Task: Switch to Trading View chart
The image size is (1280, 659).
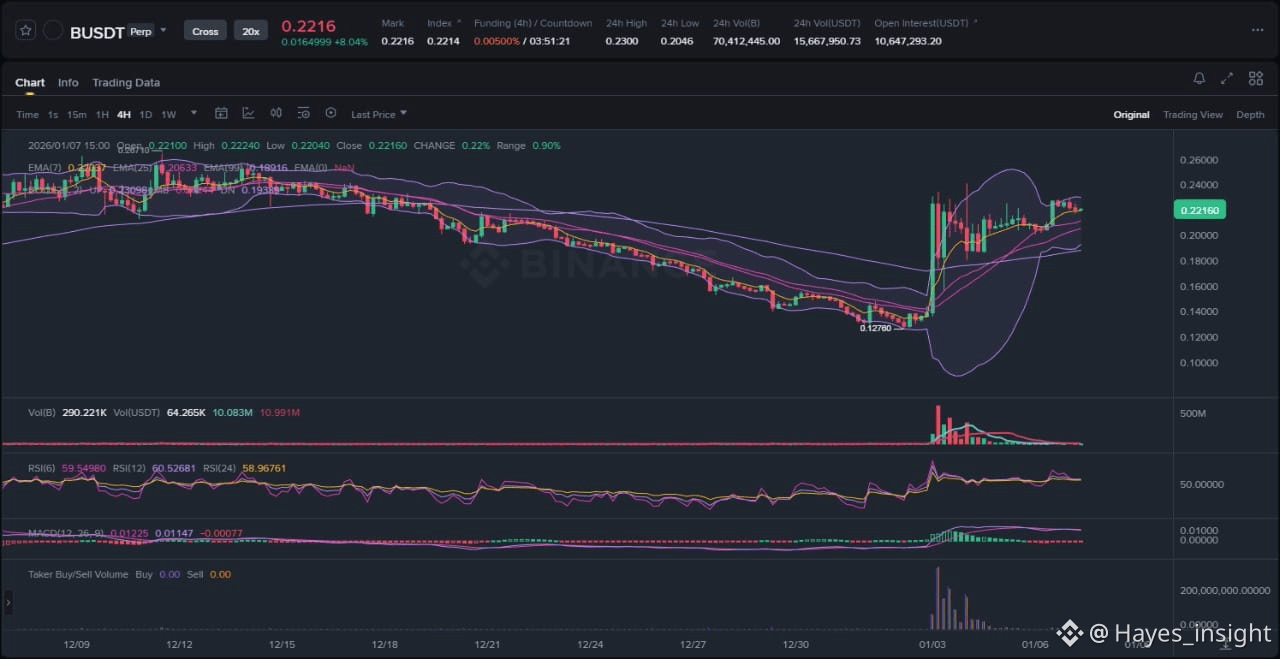Action: point(1193,115)
